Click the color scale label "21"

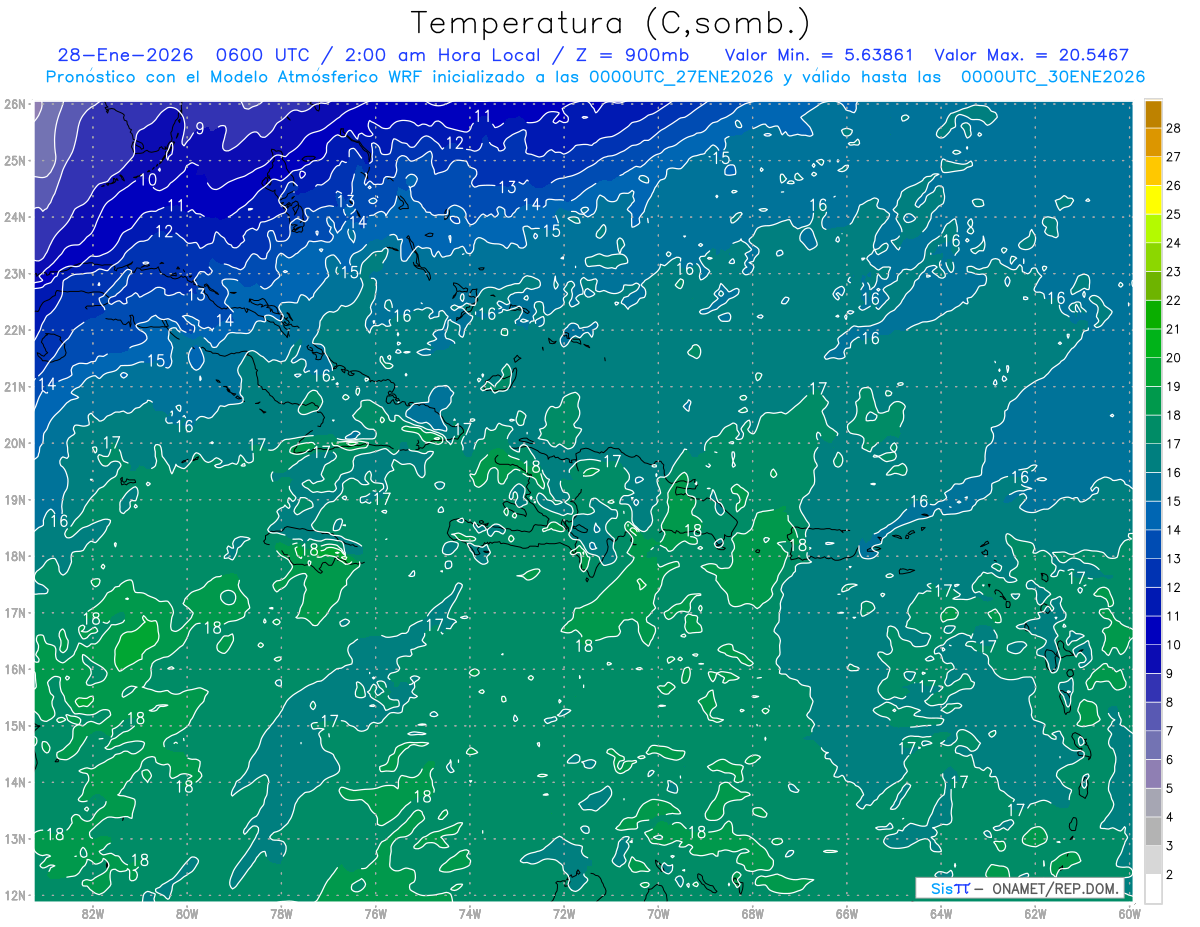[x=1173, y=329]
